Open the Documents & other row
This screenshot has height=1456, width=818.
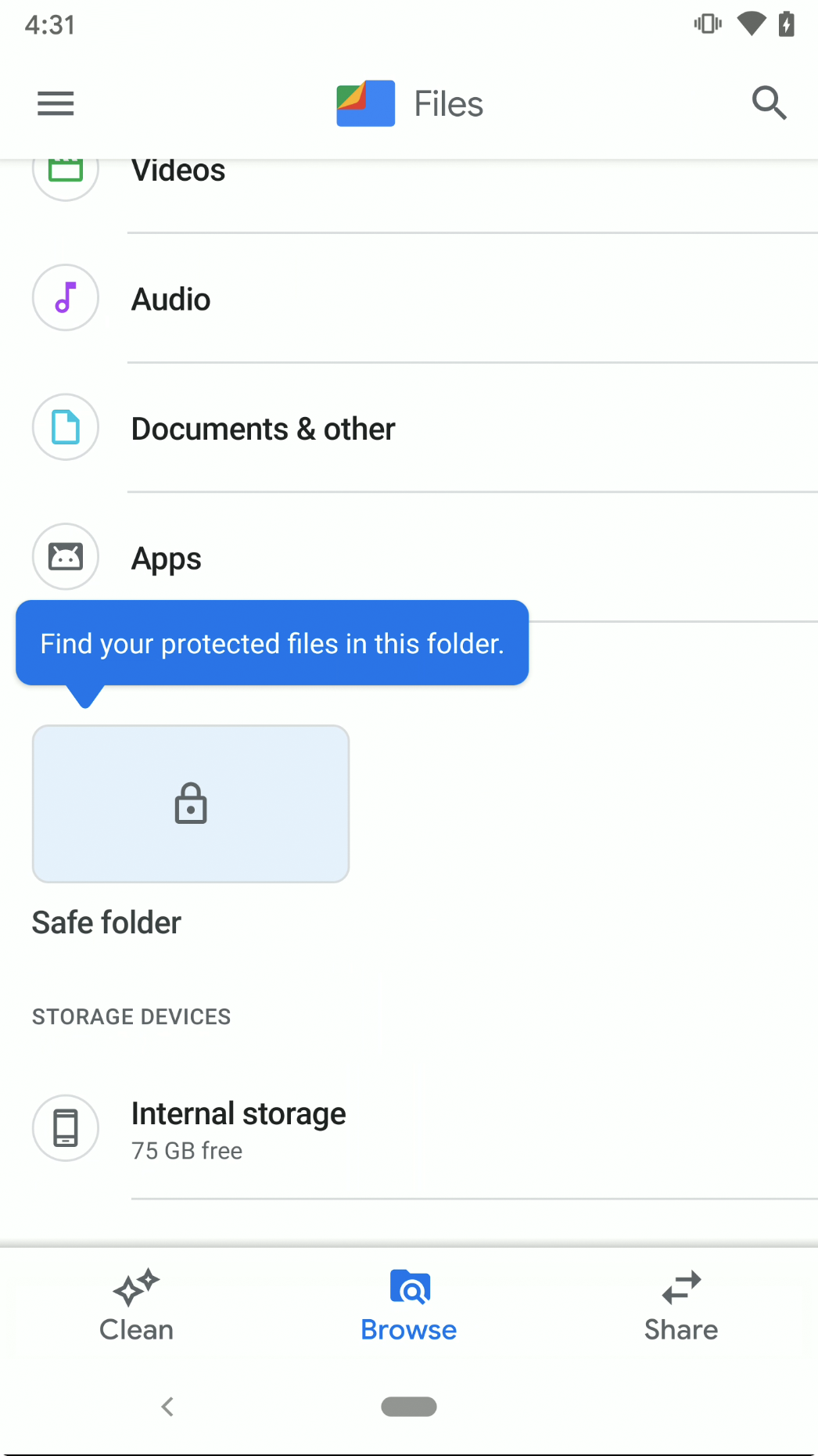click(263, 427)
